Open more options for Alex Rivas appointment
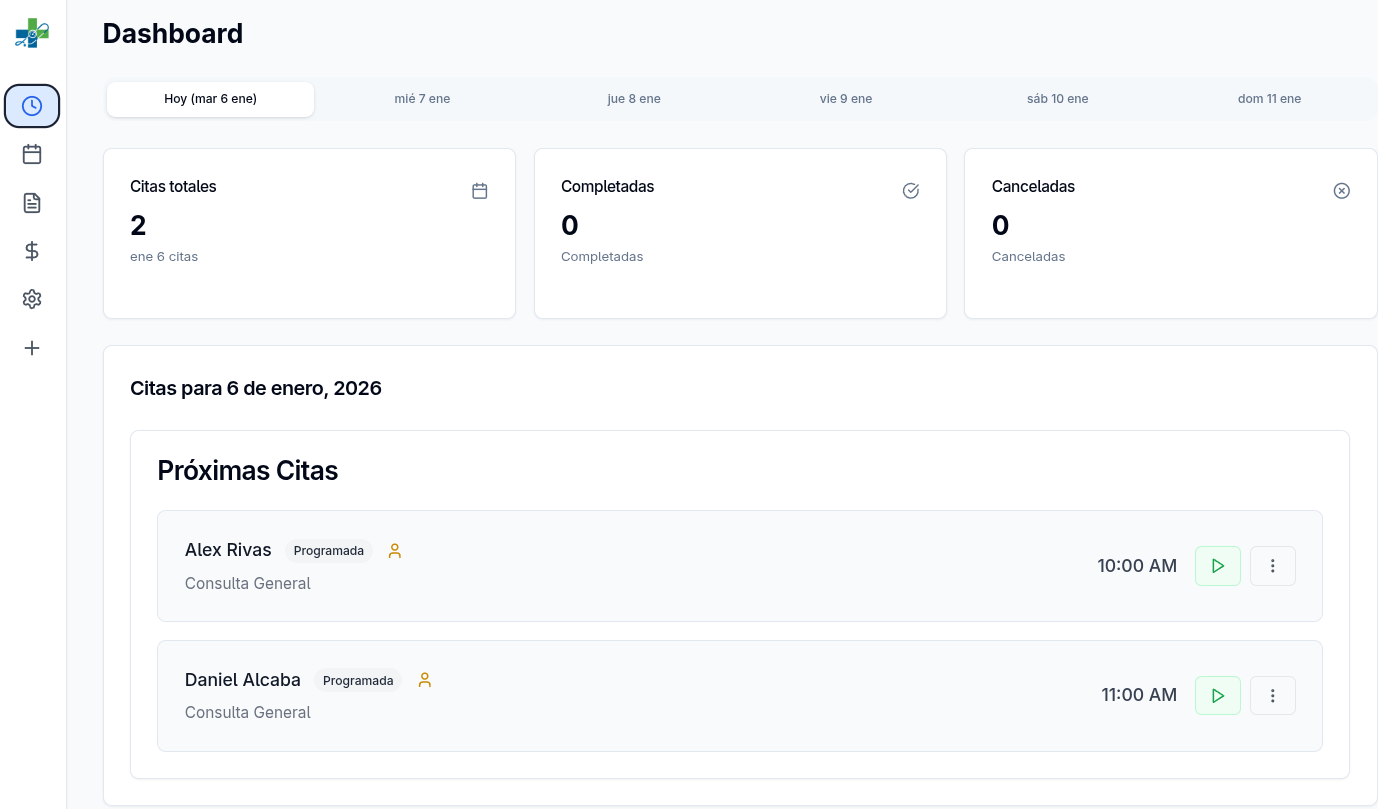The height and width of the screenshot is (809, 1378). pos(1272,566)
